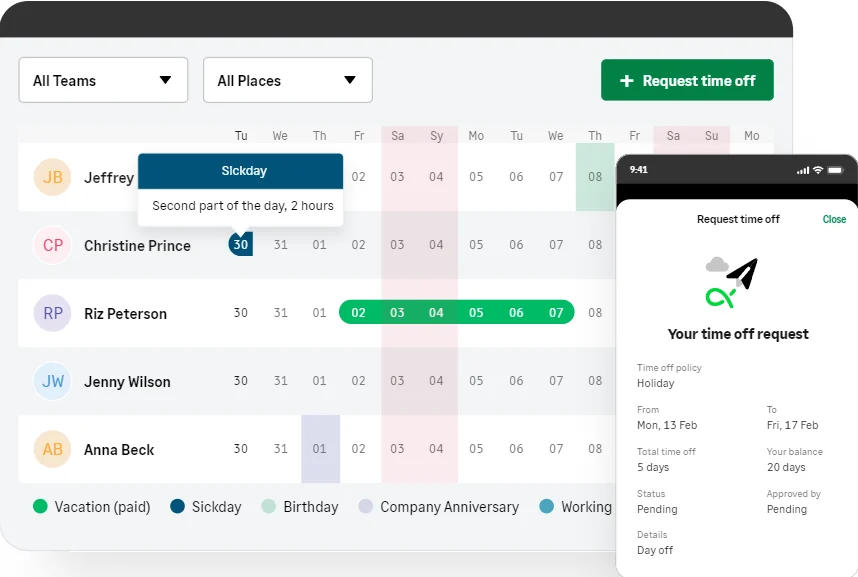858x577 pixels.
Task: Select the Mo column header
Action: (475, 136)
